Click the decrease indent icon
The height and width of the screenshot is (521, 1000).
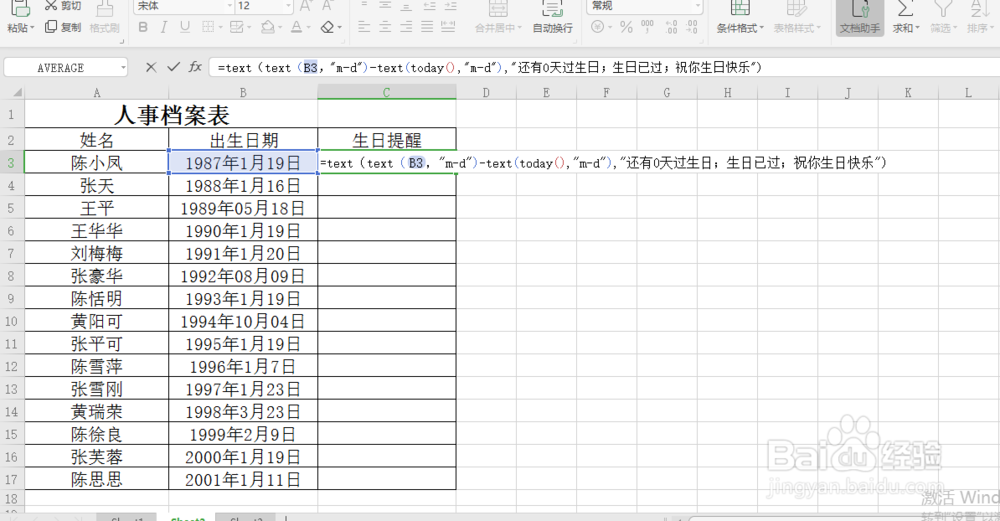[430, 6]
